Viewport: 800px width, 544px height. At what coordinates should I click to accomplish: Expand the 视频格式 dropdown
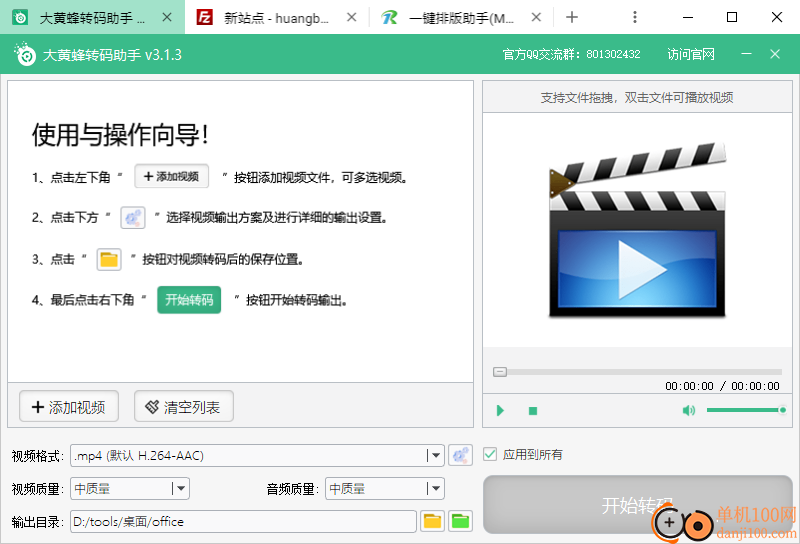[435, 455]
